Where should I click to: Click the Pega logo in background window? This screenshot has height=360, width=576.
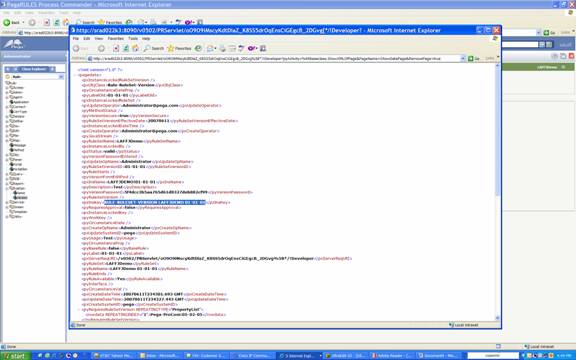pyautogui.click(x=13, y=44)
